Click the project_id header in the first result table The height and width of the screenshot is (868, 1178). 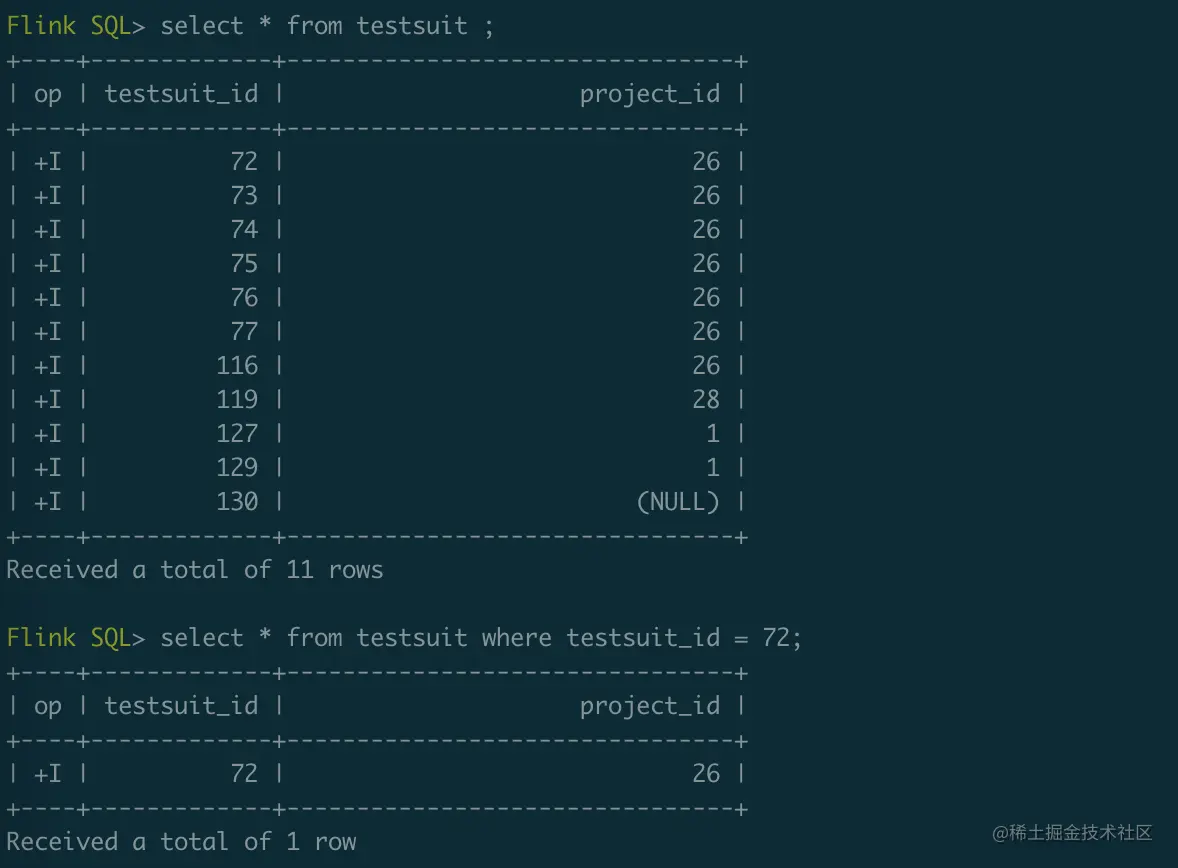[x=649, y=94]
